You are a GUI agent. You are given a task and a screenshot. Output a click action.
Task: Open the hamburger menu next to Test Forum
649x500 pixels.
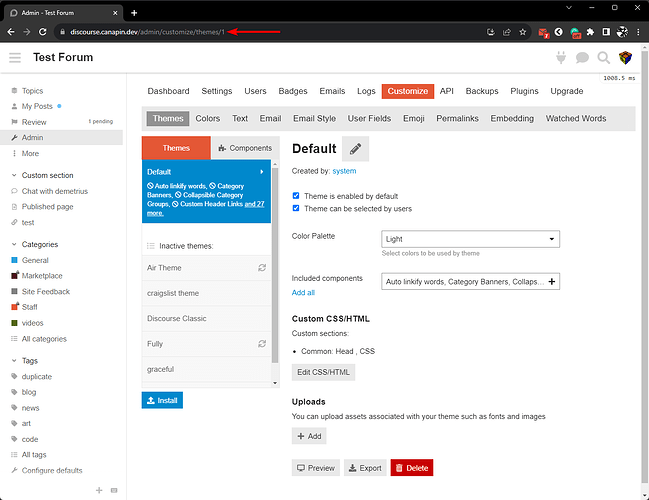click(15, 58)
